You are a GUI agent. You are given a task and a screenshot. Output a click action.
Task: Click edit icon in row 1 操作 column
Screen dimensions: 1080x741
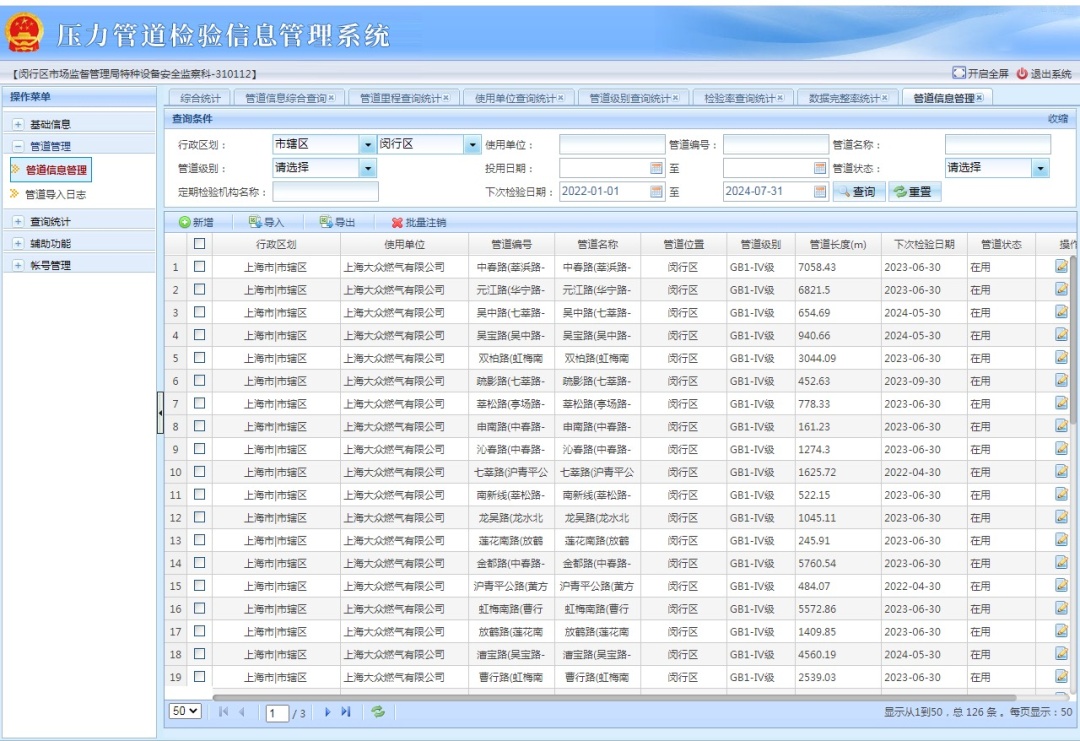pyautogui.click(x=1061, y=267)
